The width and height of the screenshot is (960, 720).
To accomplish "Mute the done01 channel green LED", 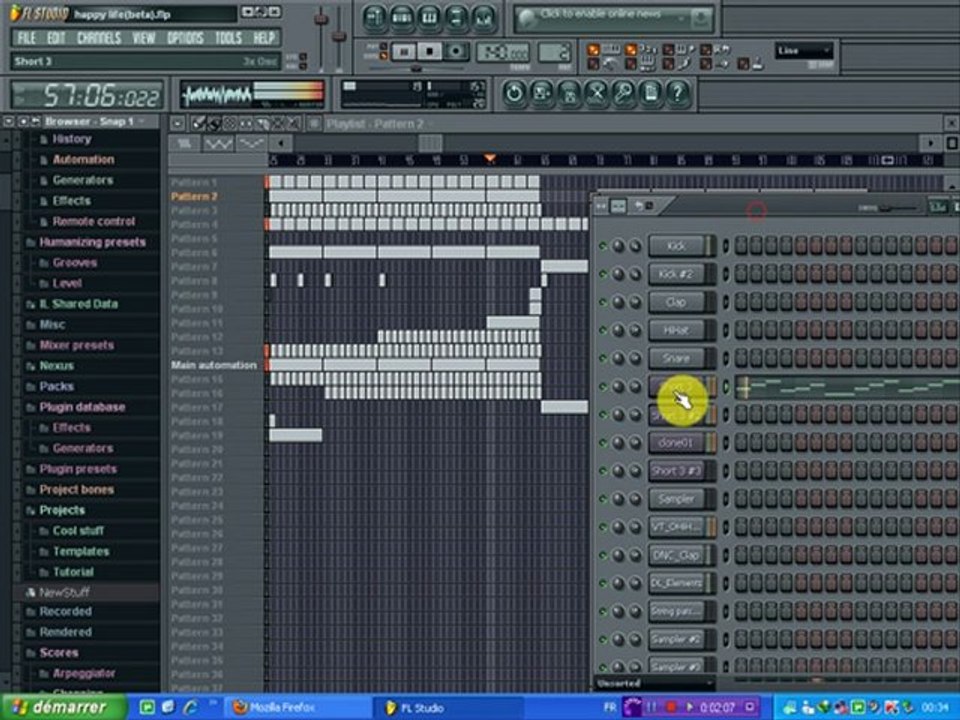I will tap(602, 442).
